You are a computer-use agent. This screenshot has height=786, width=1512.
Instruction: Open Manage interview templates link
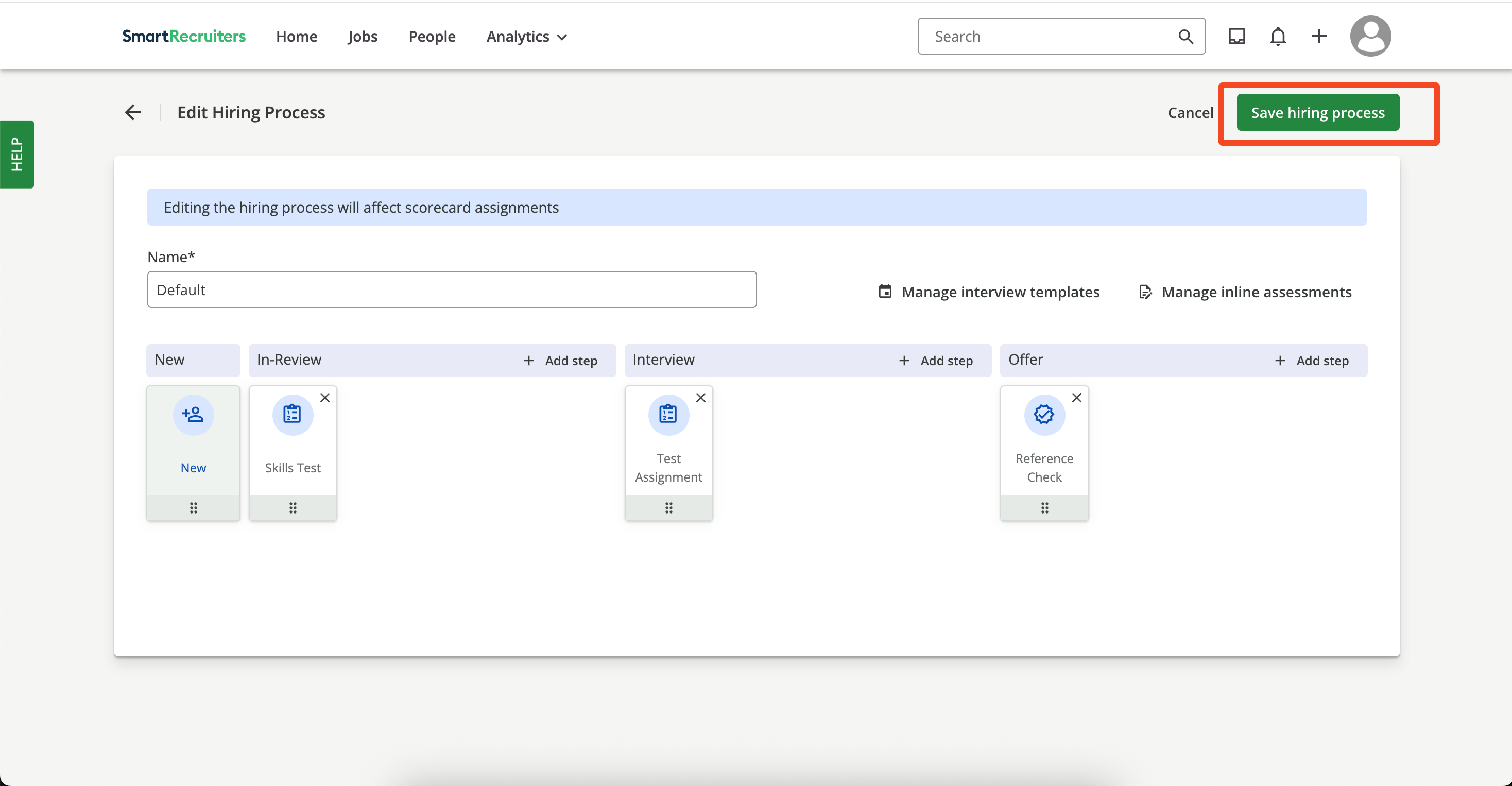[988, 292]
